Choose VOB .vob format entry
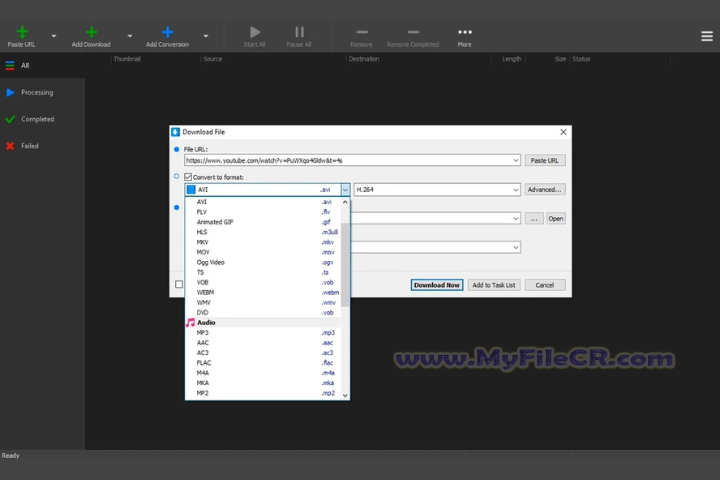 point(263,282)
